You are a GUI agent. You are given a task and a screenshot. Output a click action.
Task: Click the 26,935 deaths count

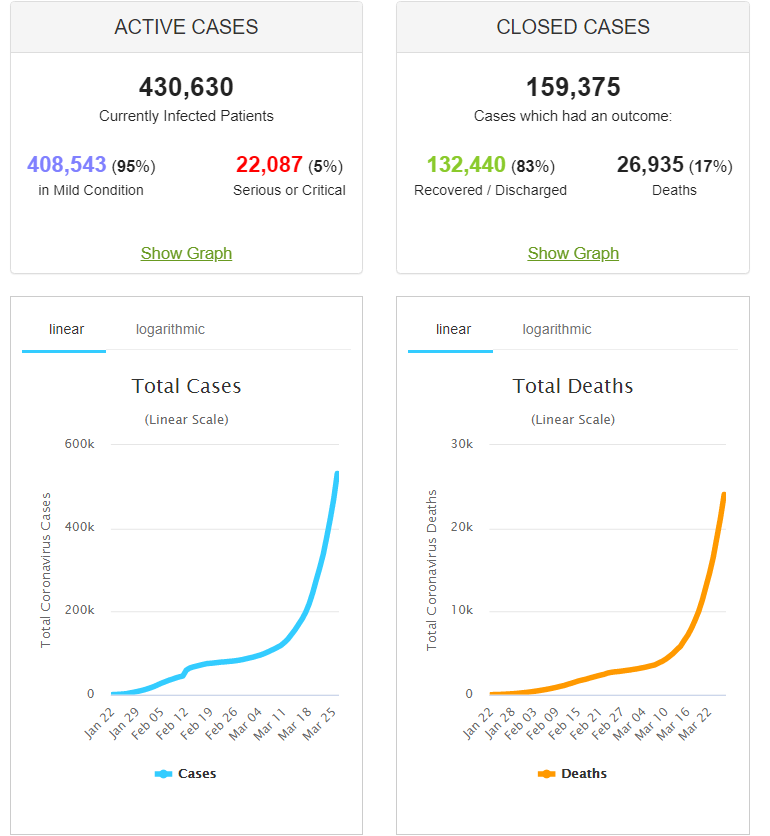650,164
